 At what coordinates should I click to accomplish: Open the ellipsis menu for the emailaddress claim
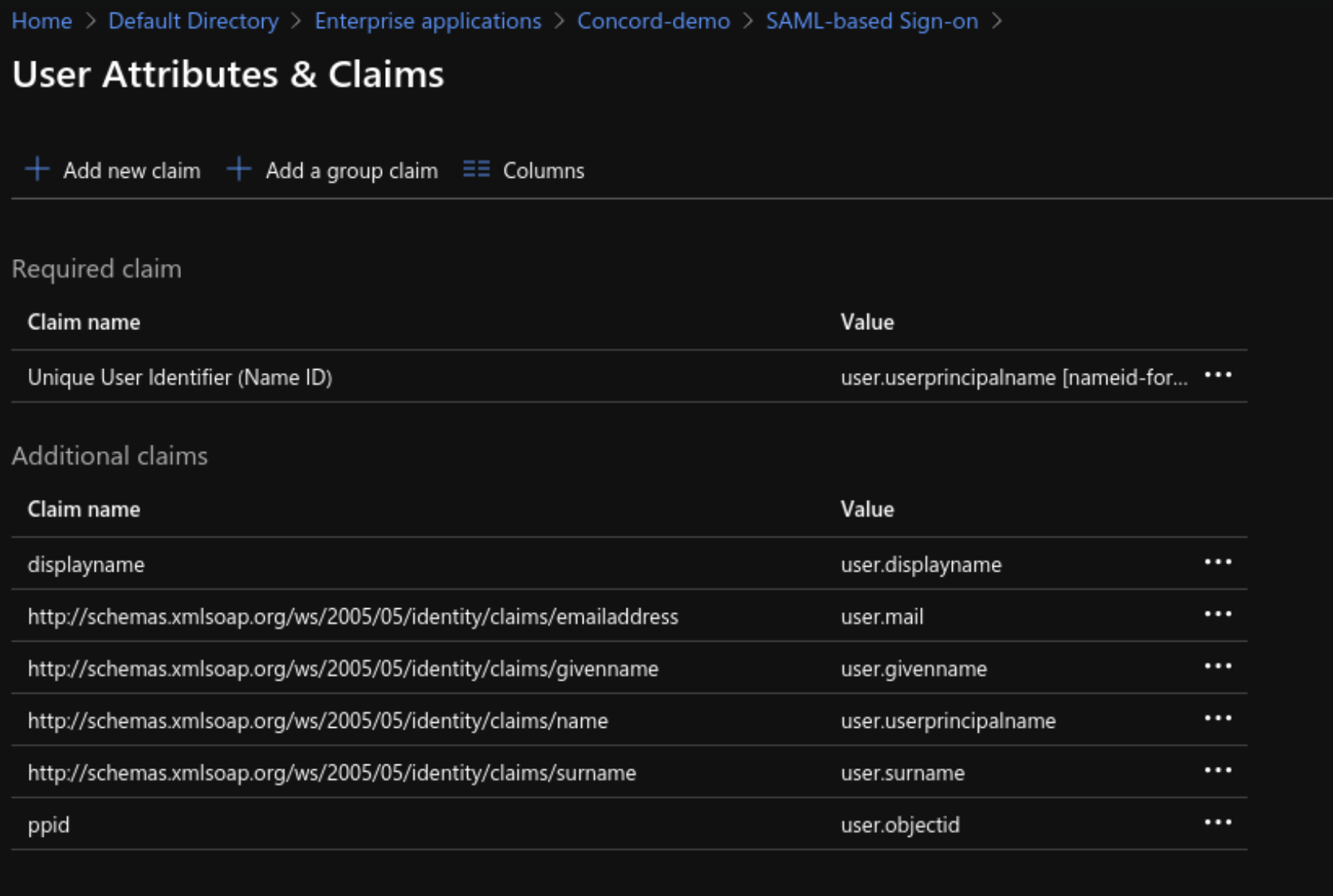pos(1217,614)
